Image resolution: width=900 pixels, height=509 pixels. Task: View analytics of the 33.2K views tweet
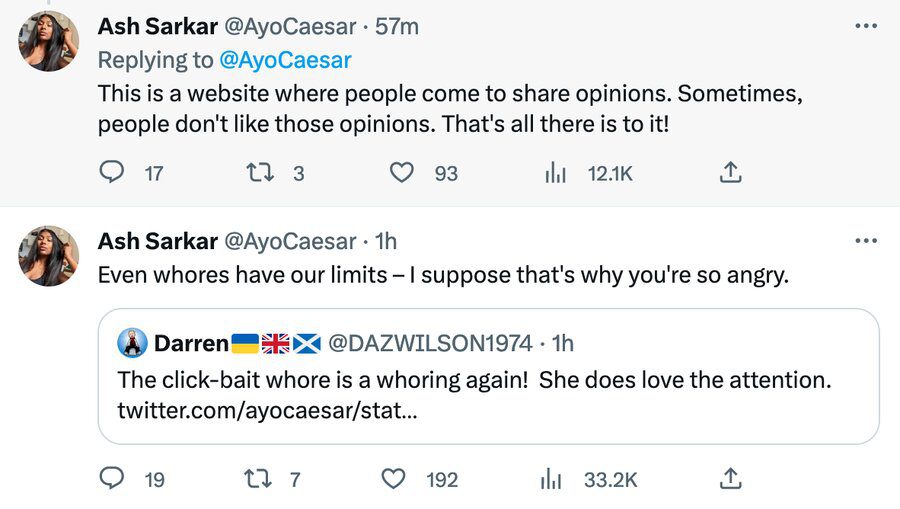[x=551, y=479]
